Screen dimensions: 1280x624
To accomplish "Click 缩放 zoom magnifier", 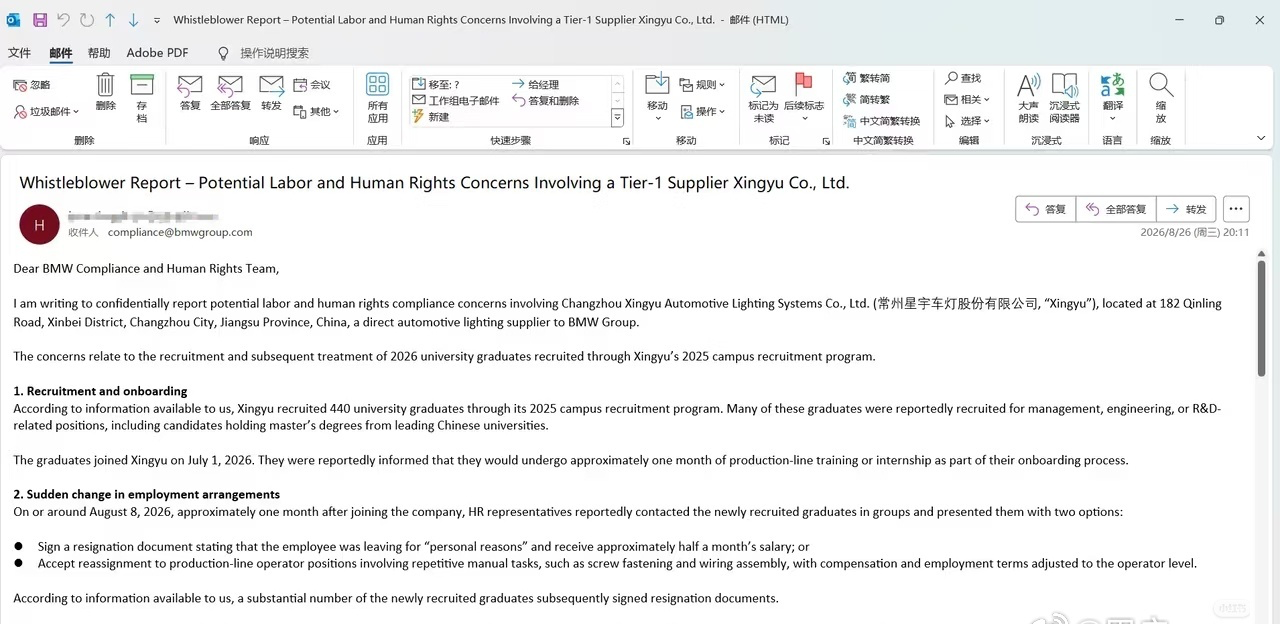I will (1161, 98).
